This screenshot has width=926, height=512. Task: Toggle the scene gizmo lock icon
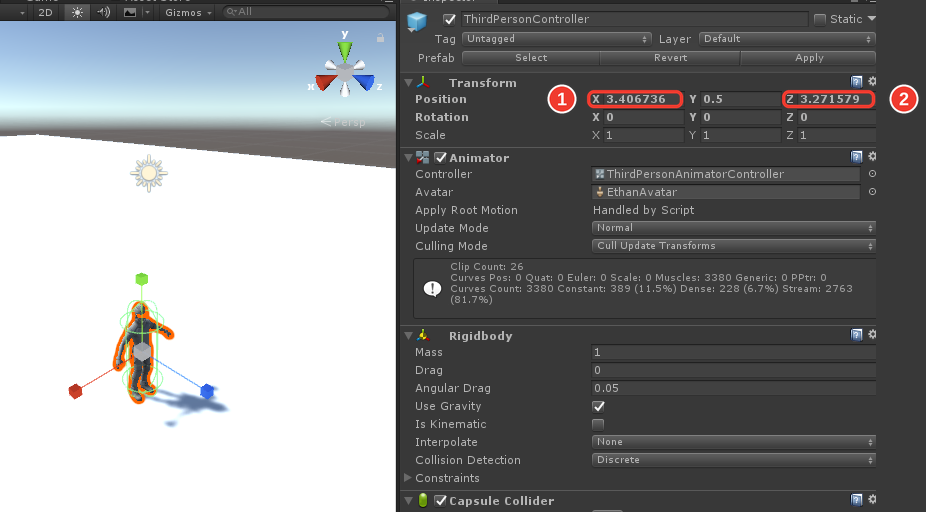coord(380,38)
